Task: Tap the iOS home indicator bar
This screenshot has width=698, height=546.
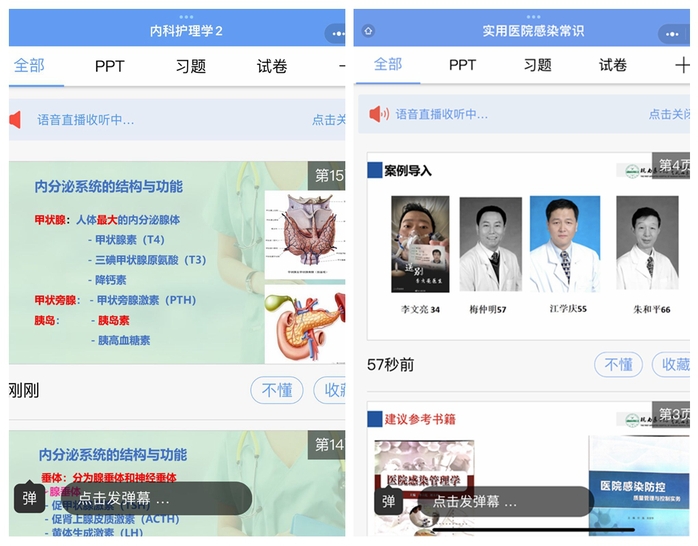Action: [533, 530]
